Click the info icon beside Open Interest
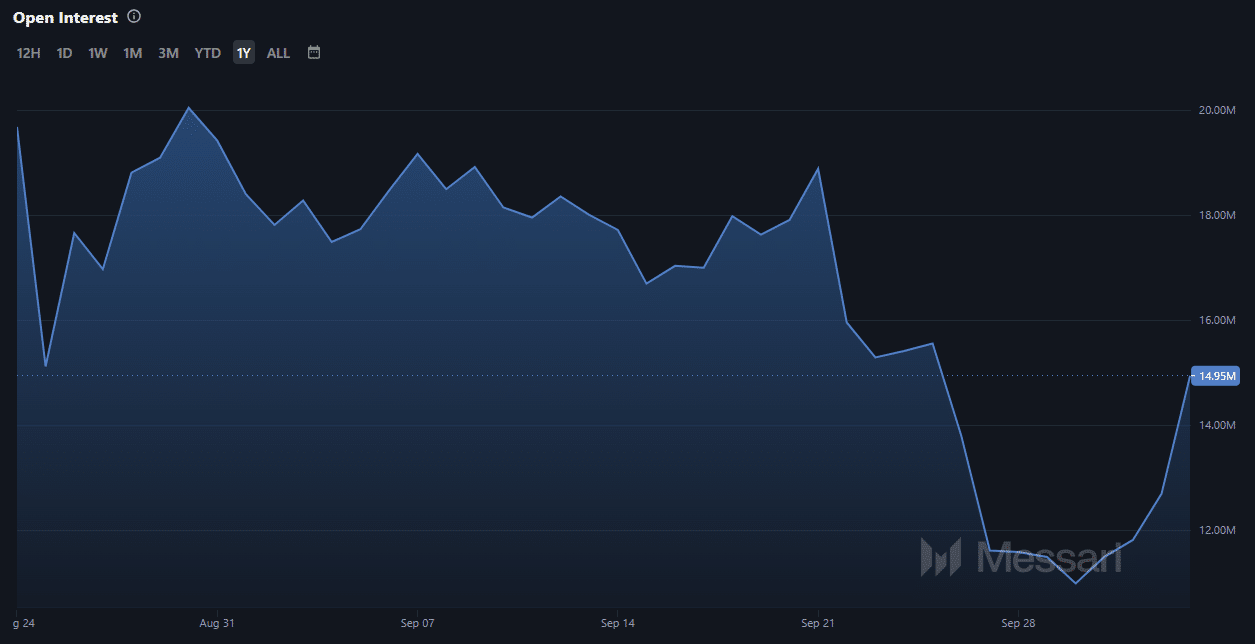Viewport: 1255px width, 644px height. tap(135, 17)
